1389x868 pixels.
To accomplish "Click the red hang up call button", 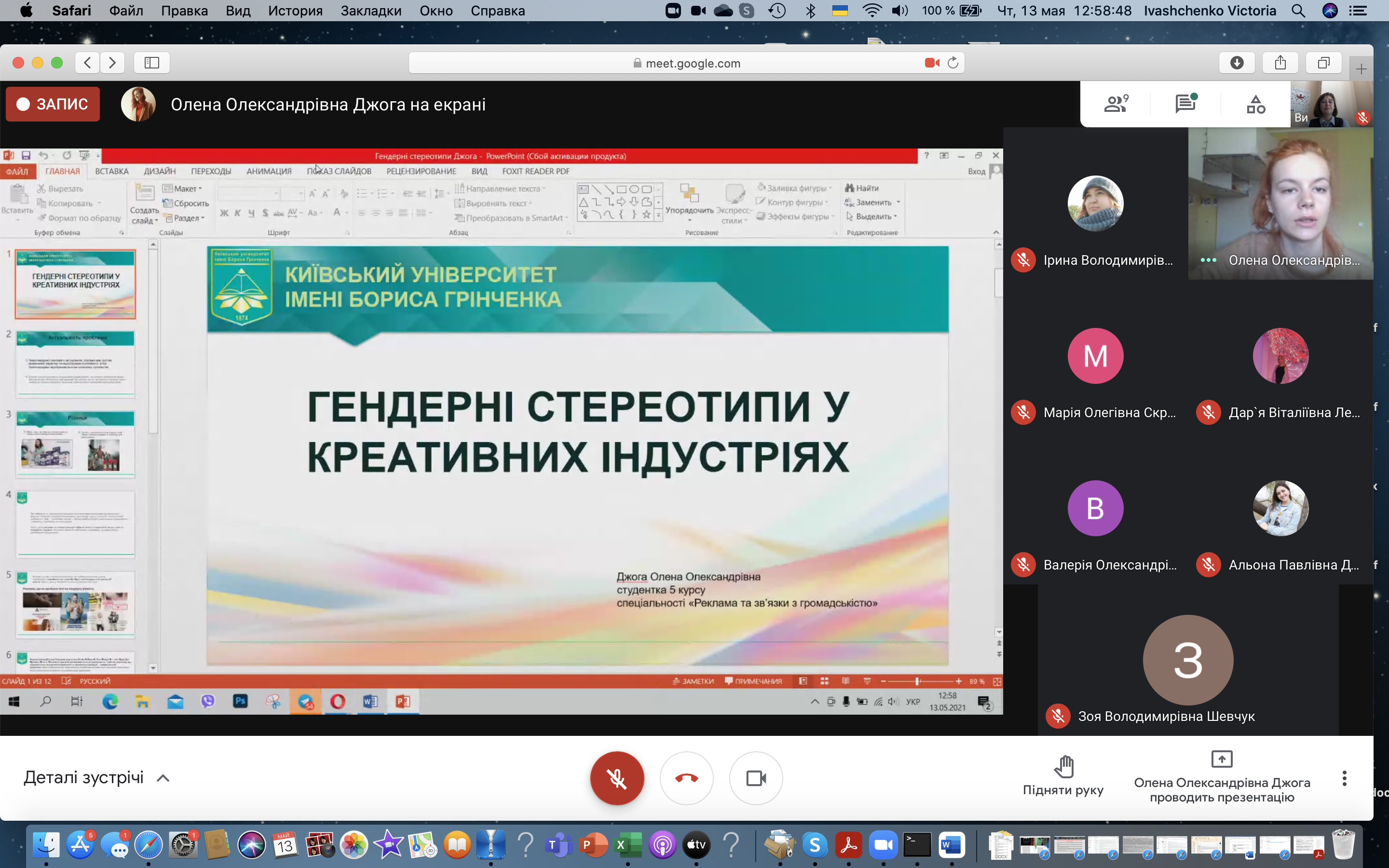I will pos(686,778).
